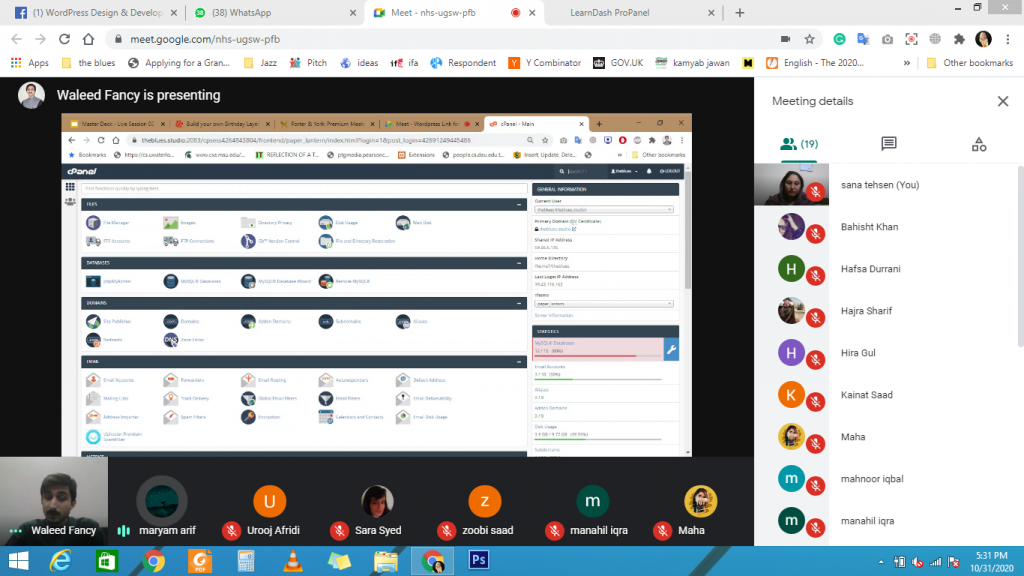
Task: Close the Meeting details panel
Action: click(1002, 101)
